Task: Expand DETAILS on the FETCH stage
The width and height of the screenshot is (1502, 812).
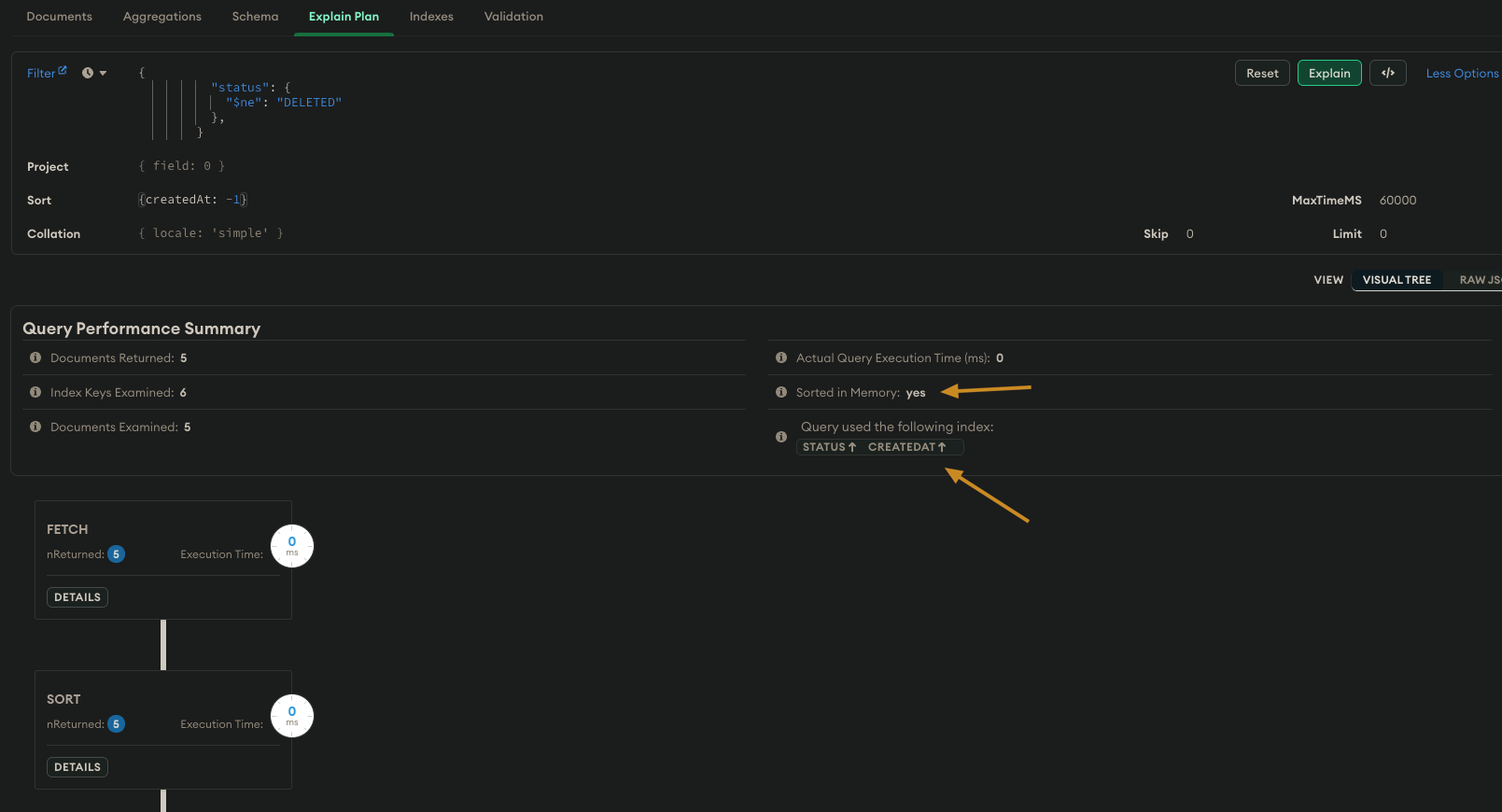Action: (77, 597)
